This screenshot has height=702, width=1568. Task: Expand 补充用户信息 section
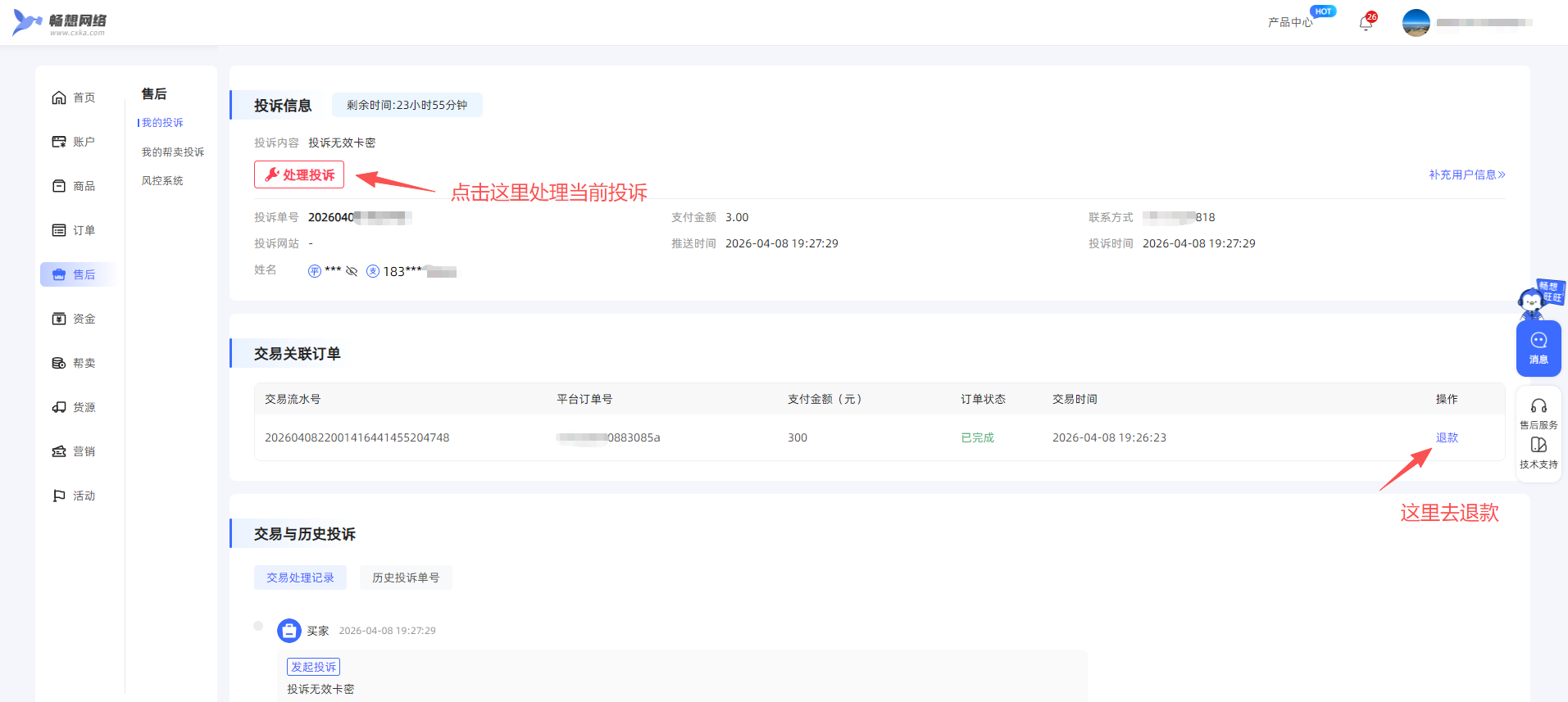(x=1466, y=174)
